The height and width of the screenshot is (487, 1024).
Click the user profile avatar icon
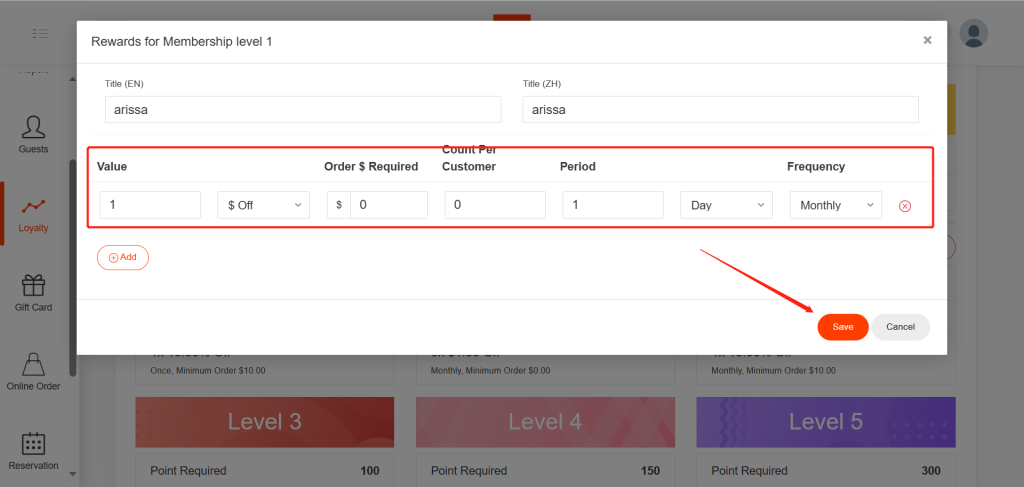tap(973, 33)
